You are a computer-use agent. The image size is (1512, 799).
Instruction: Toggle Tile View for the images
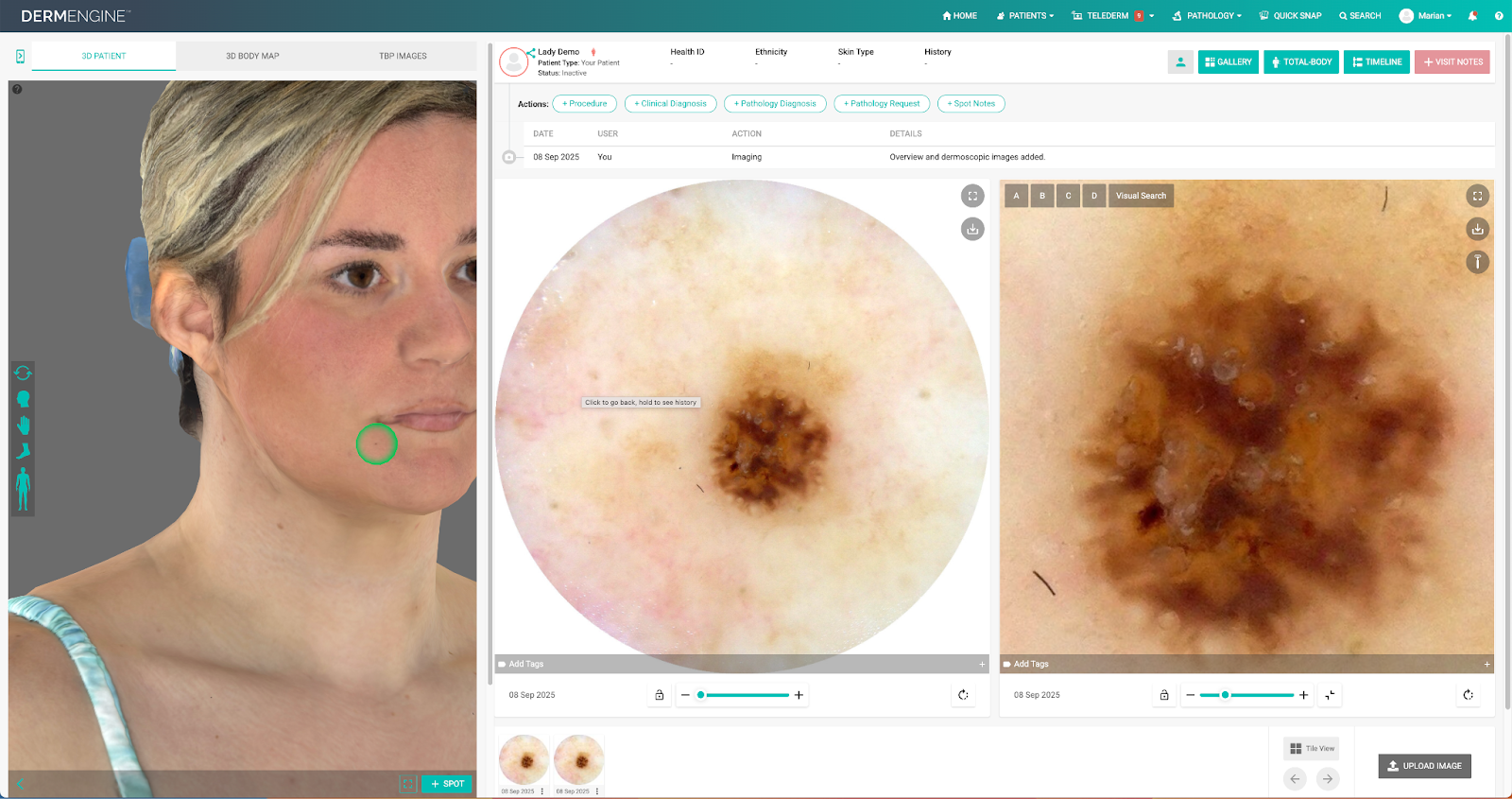[x=1312, y=749]
